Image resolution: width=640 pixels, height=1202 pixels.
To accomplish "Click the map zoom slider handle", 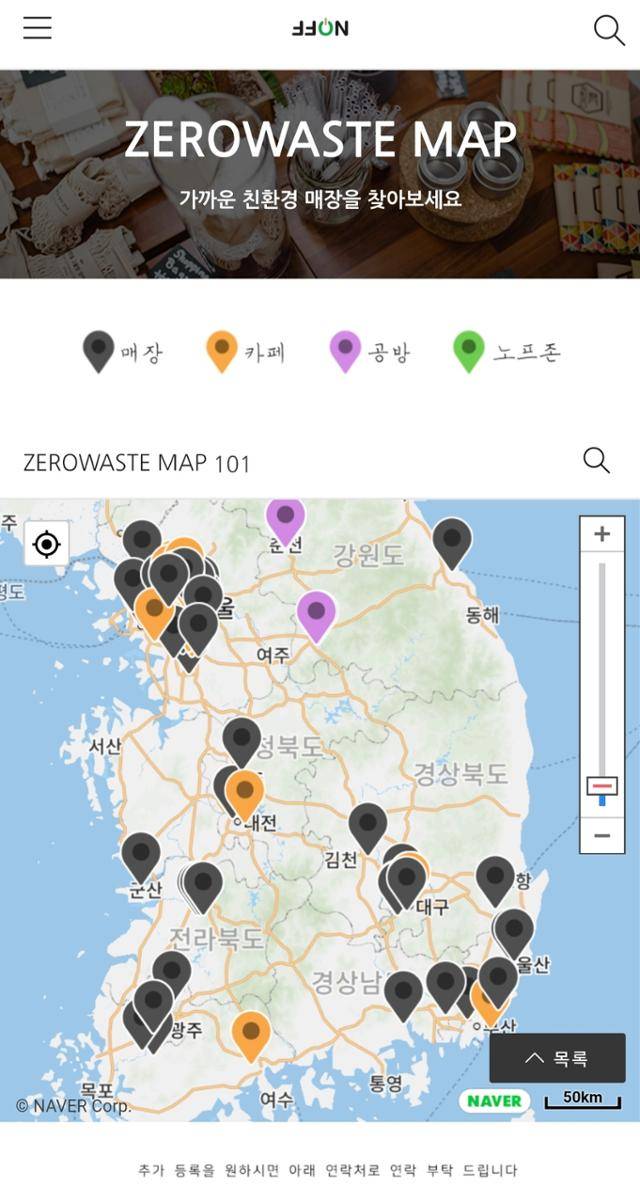I will tap(602, 786).
